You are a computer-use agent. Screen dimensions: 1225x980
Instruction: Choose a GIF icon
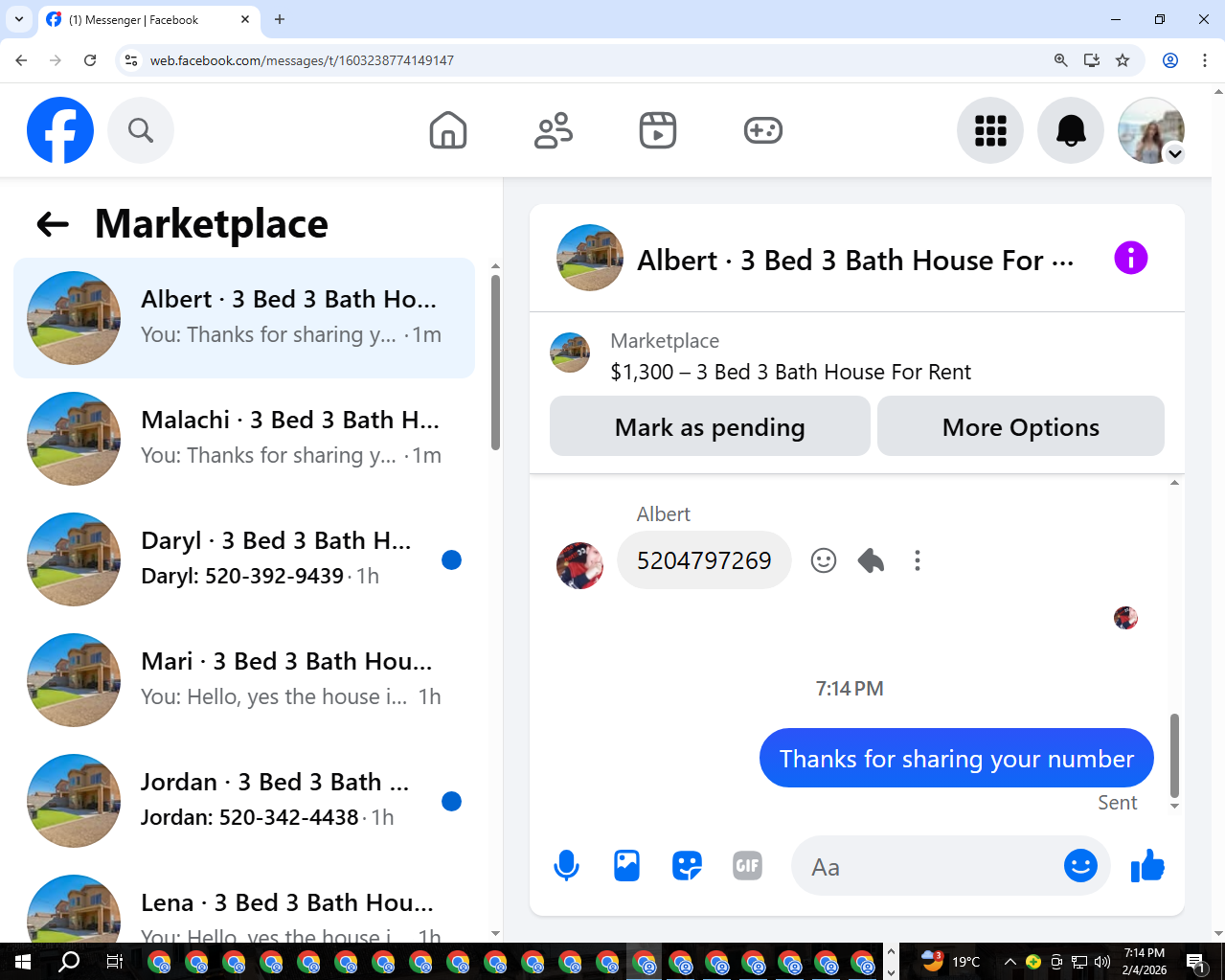point(747,866)
